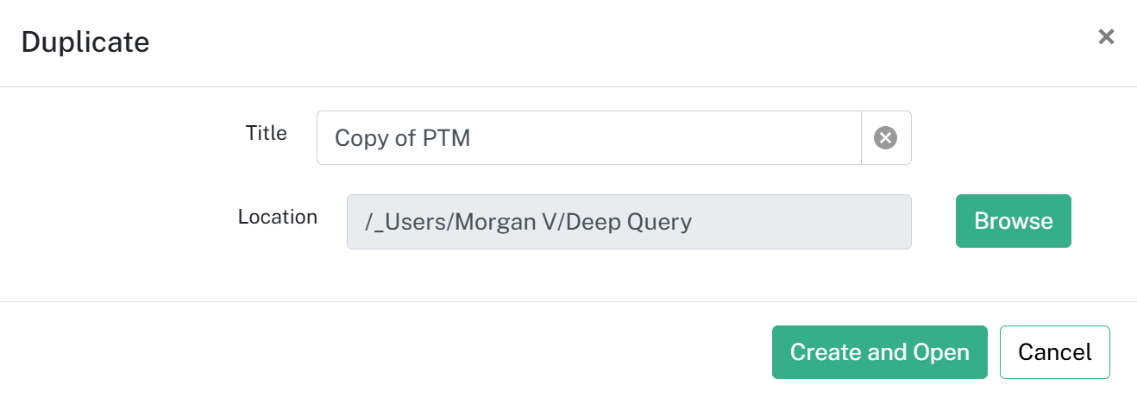Dismiss the dialog with the Cancel button

(1054, 352)
